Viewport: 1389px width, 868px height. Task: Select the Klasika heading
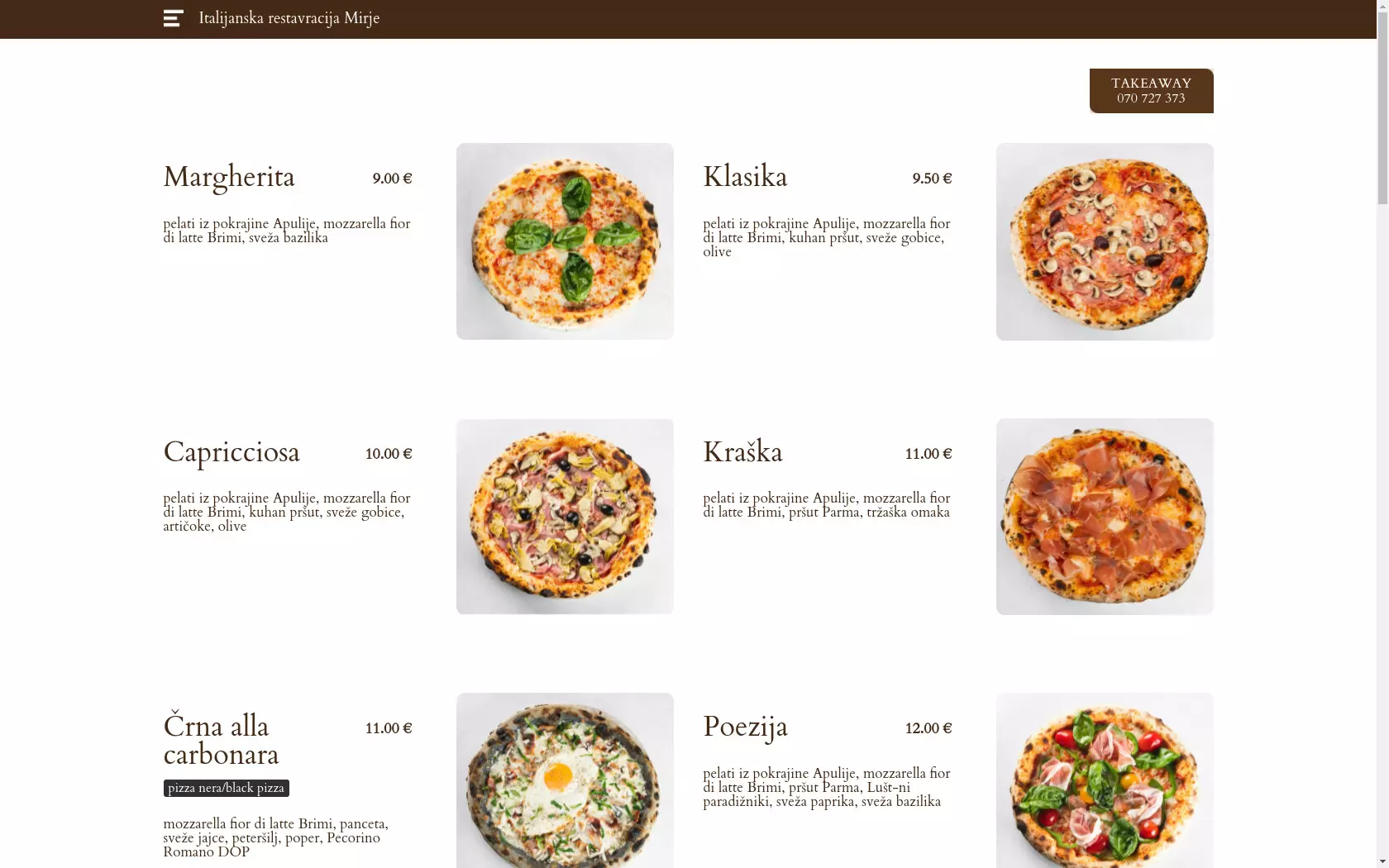click(745, 177)
